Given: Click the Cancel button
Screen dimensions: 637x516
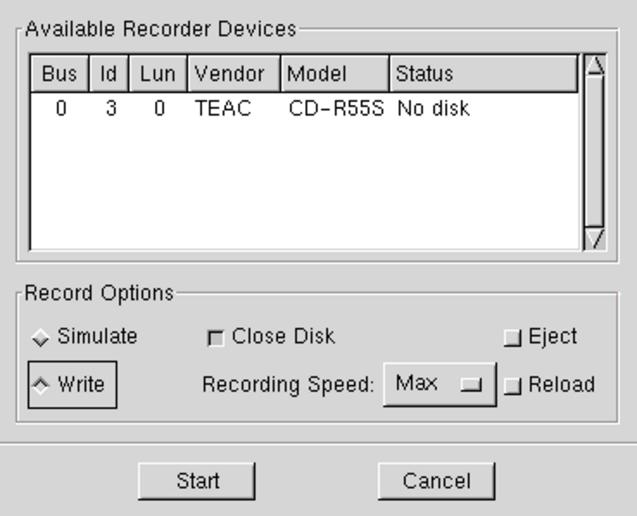Looking at the screenshot, I should (x=436, y=481).
